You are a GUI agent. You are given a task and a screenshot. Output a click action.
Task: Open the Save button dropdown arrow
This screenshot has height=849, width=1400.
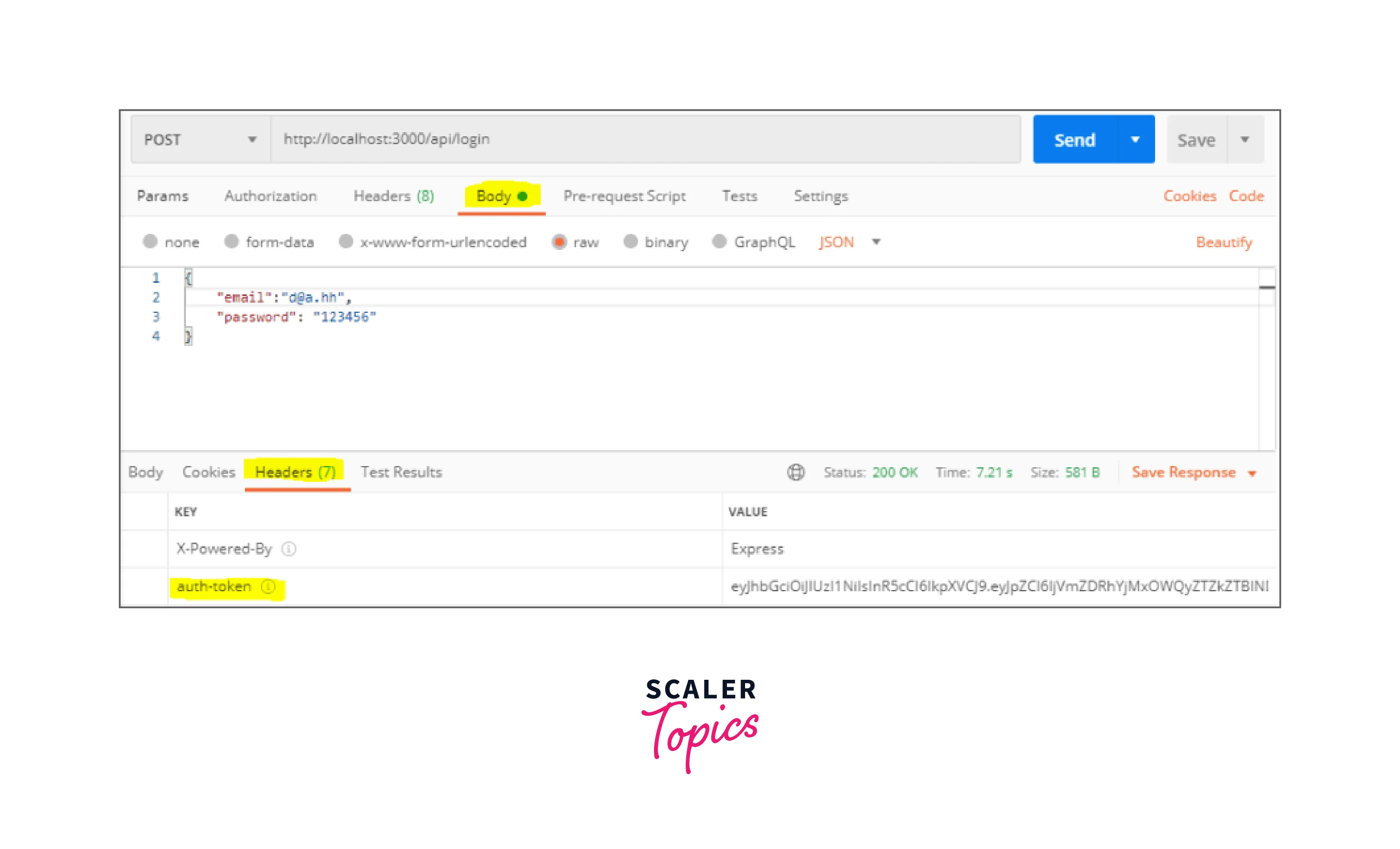pos(1245,140)
